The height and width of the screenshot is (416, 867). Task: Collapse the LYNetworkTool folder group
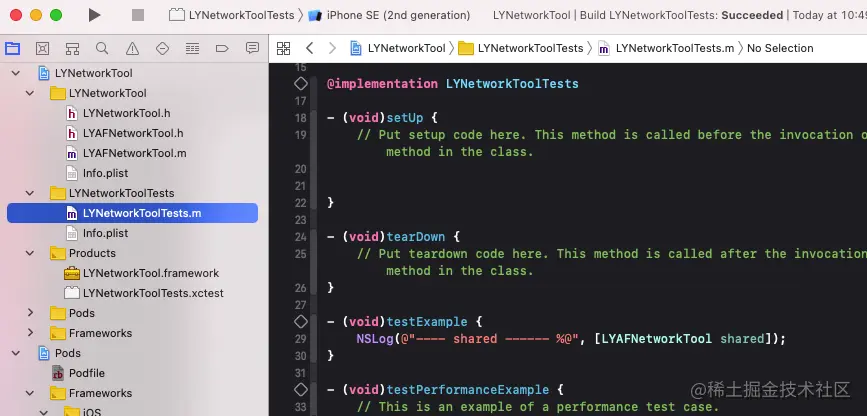coord(30,93)
